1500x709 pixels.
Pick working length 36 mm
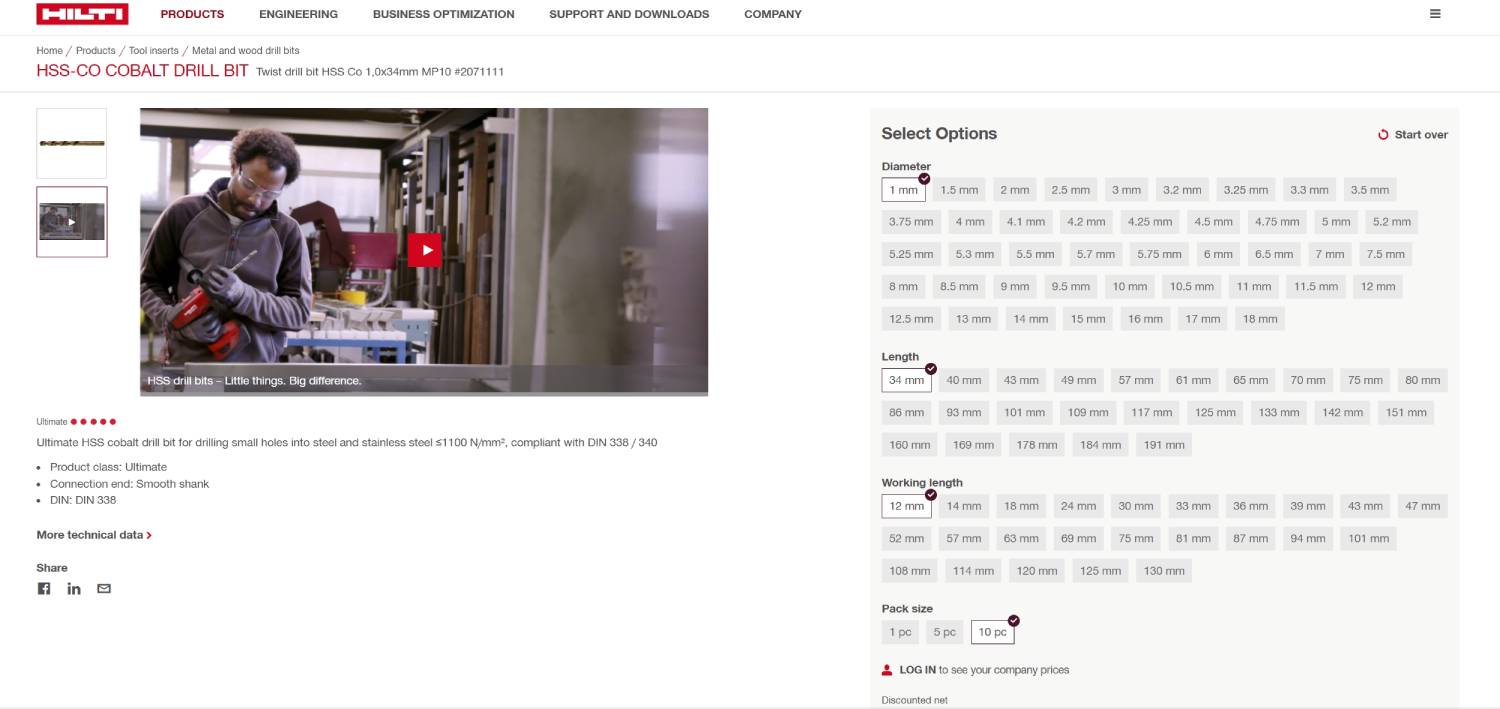(x=1251, y=506)
